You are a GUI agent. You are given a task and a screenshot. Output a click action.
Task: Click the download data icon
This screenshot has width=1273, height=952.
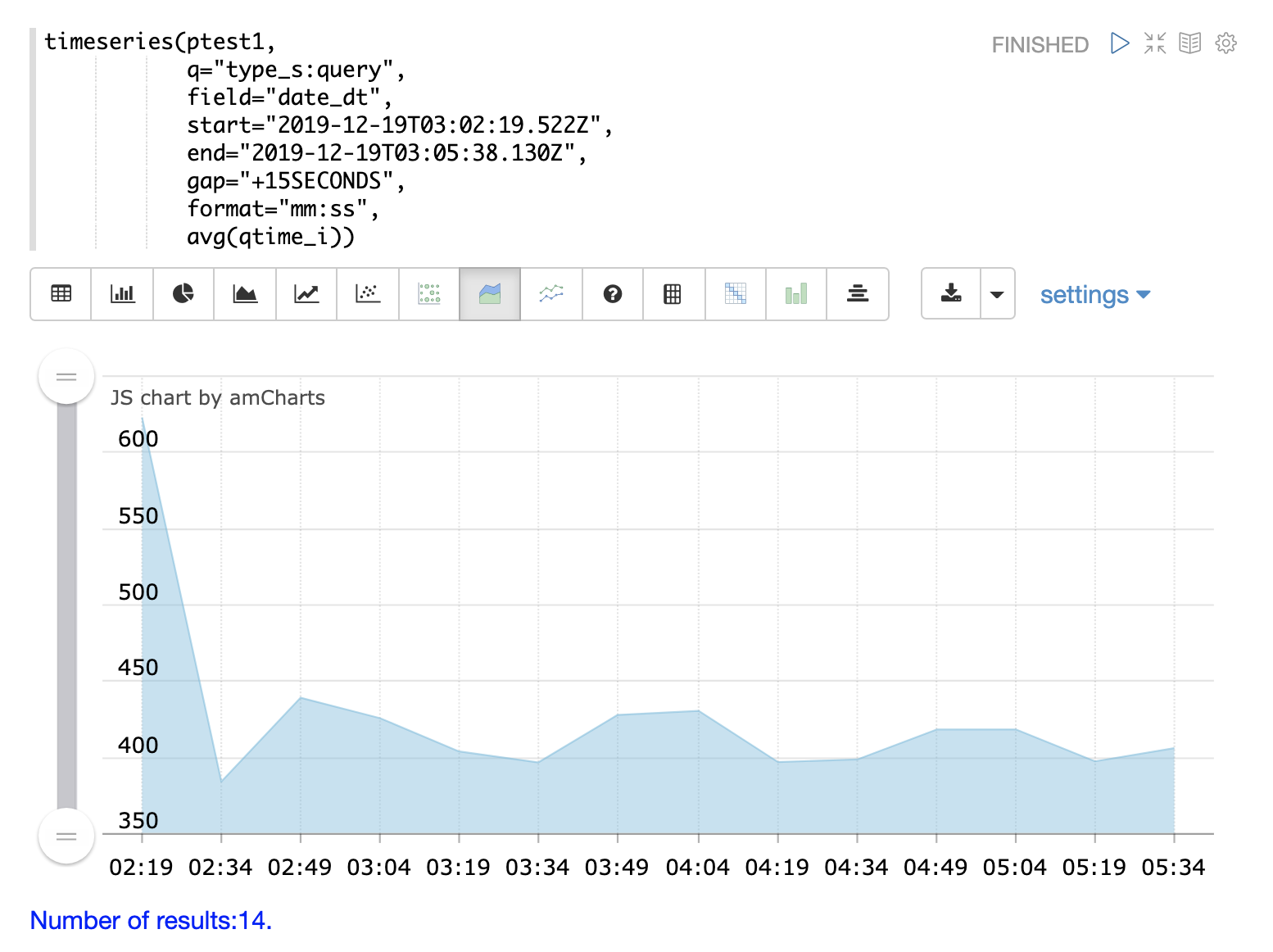tap(951, 294)
